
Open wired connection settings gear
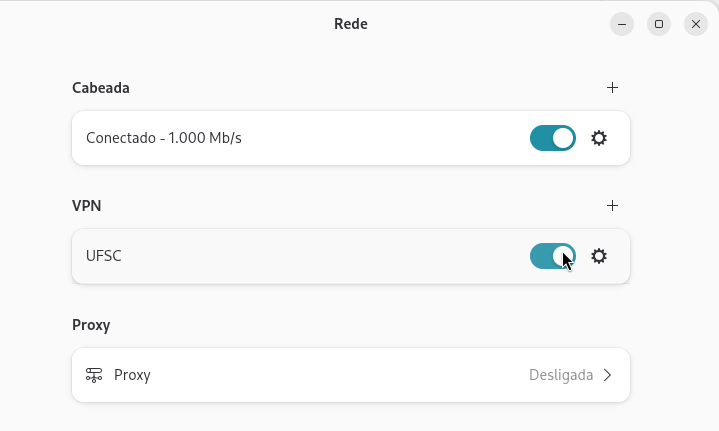point(599,138)
